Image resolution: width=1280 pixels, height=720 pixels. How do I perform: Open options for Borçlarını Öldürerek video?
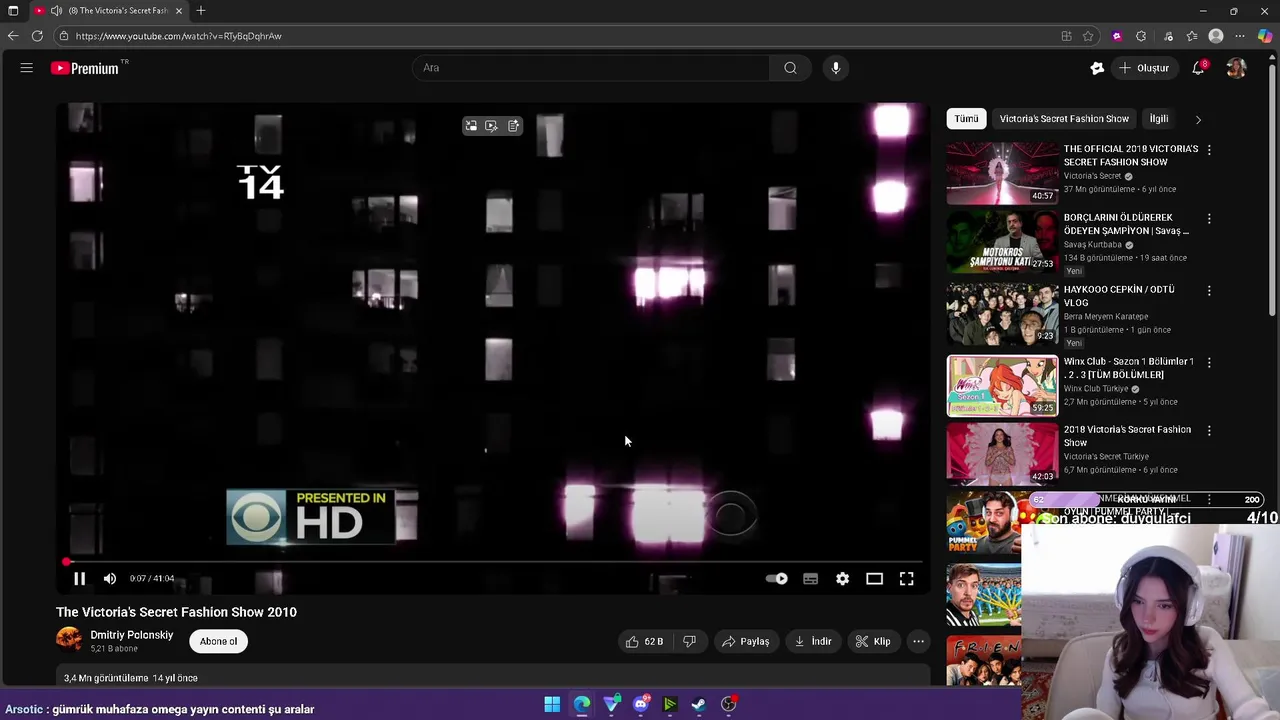point(1209,218)
